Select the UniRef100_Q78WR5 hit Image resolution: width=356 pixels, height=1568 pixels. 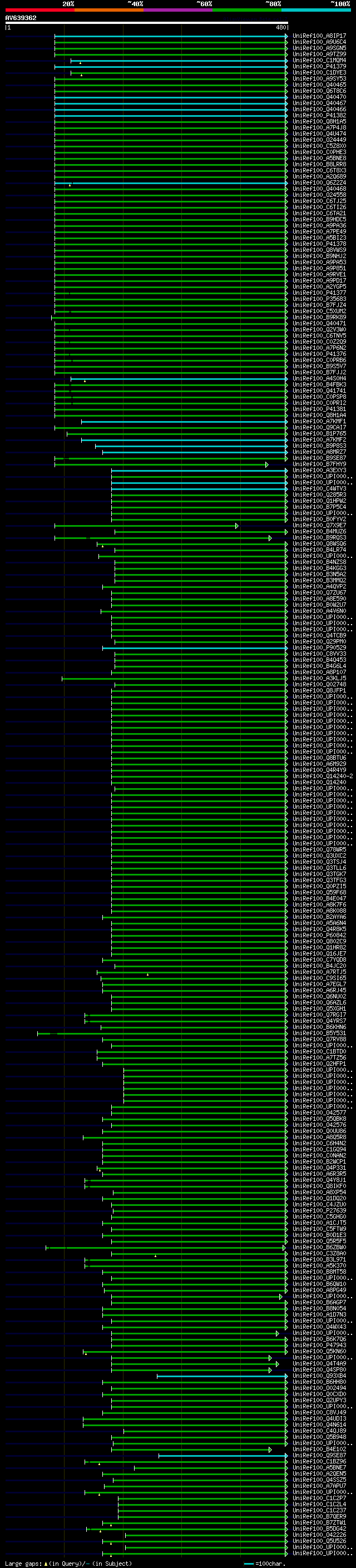pos(319,849)
